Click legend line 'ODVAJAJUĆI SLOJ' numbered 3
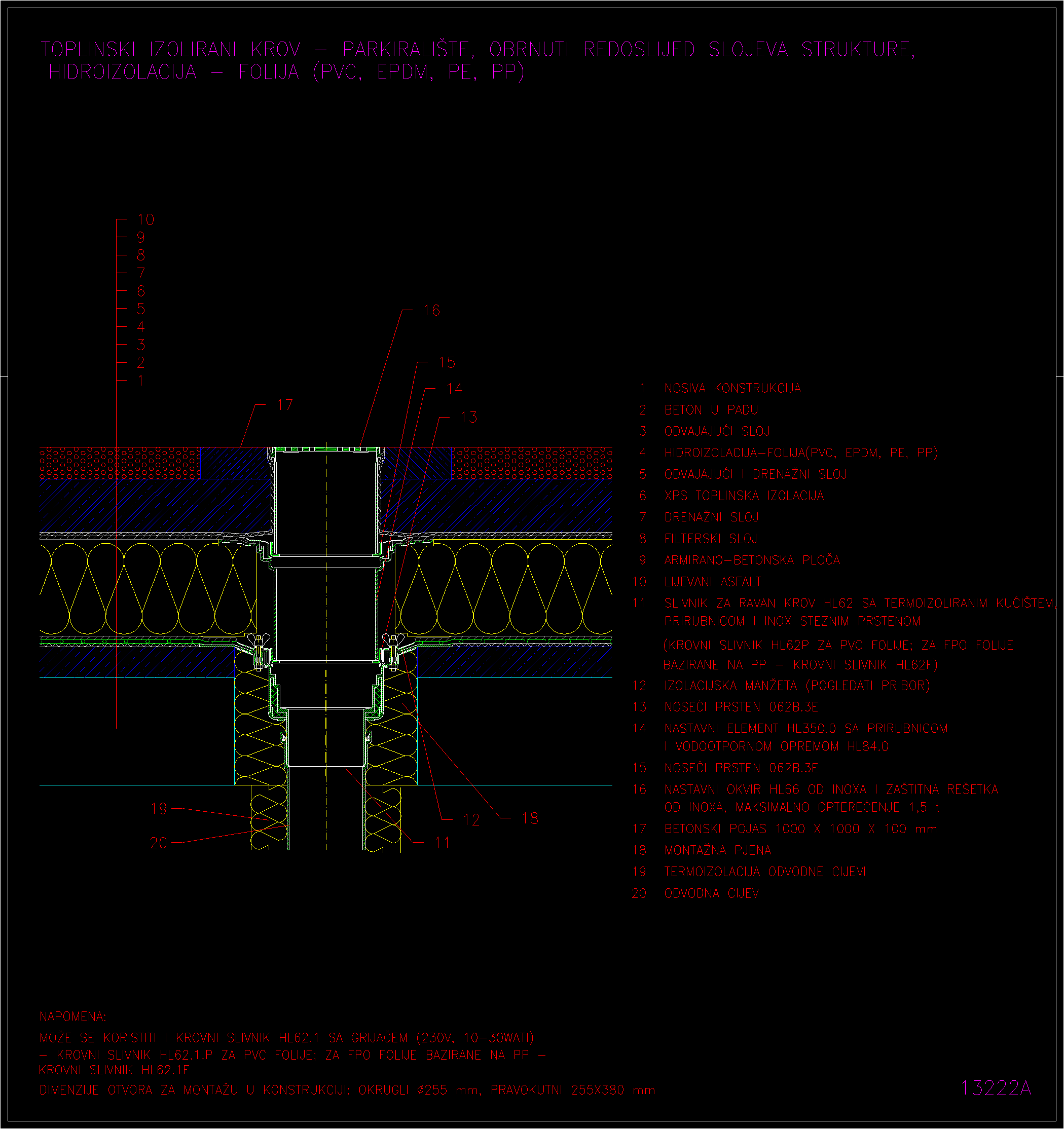Screen dimensions: 1064x1129 coord(717,431)
